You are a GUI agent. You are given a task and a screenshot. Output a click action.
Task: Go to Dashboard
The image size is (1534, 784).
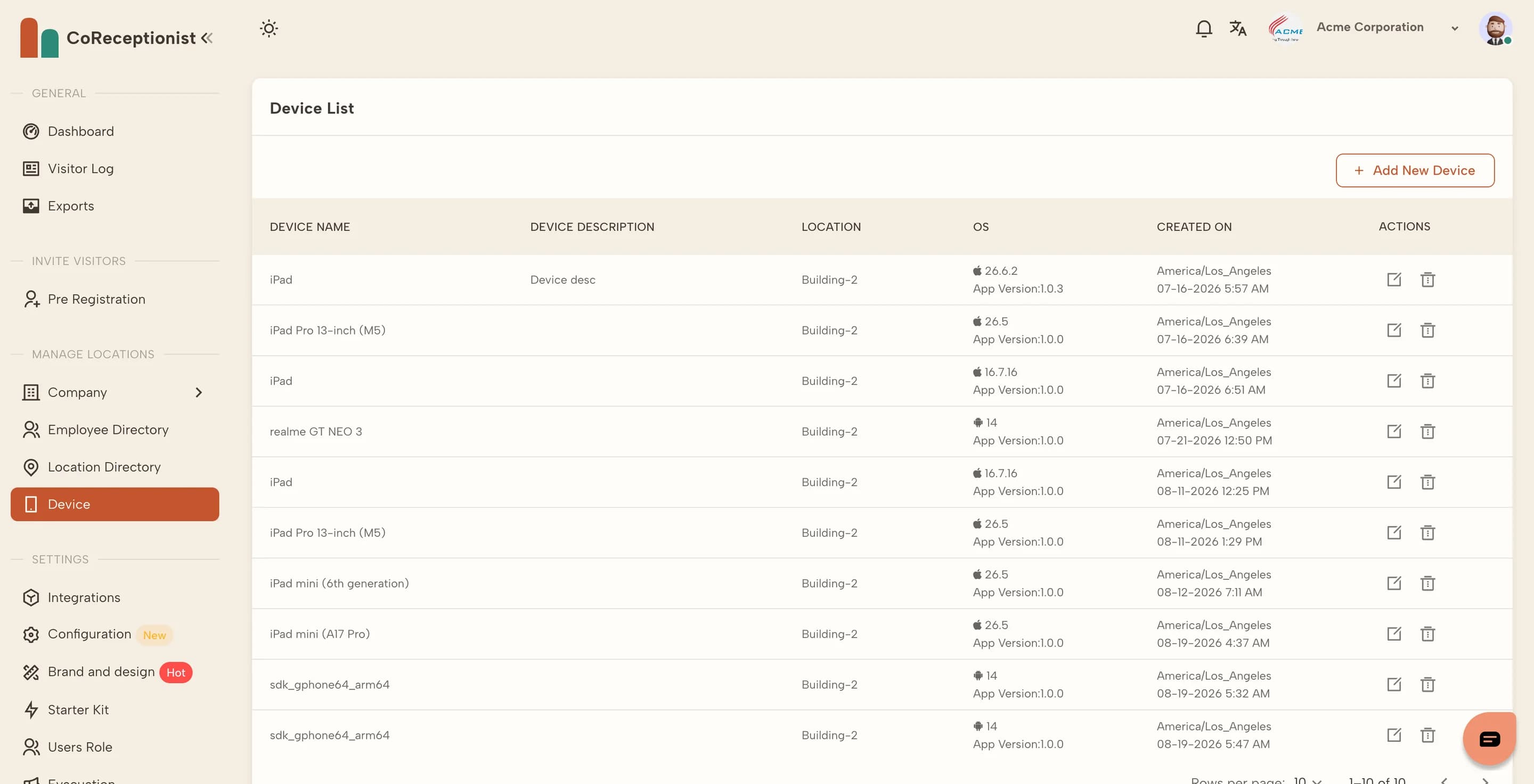115,131
